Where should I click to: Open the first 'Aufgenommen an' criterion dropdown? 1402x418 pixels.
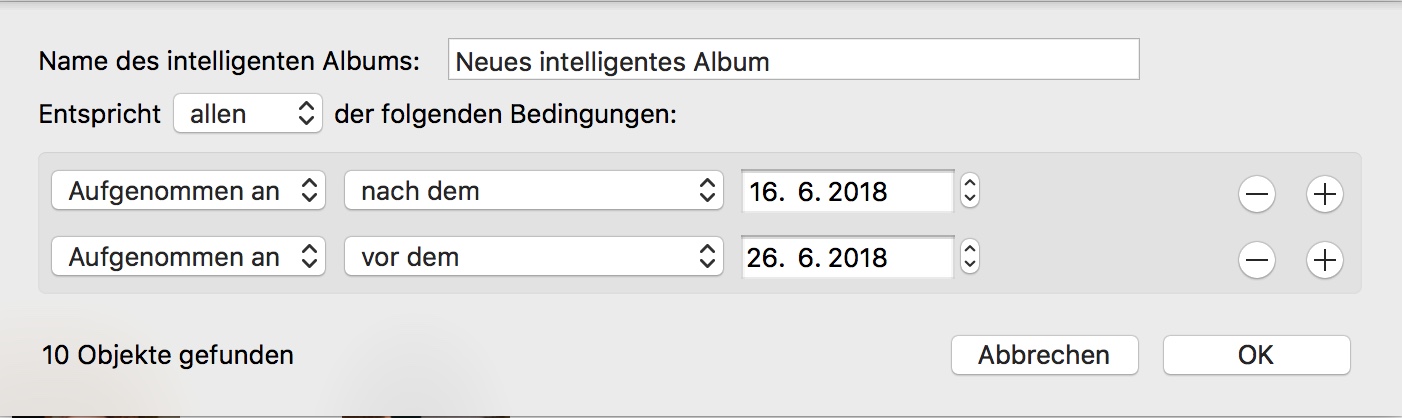pyautogui.click(x=188, y=191)
